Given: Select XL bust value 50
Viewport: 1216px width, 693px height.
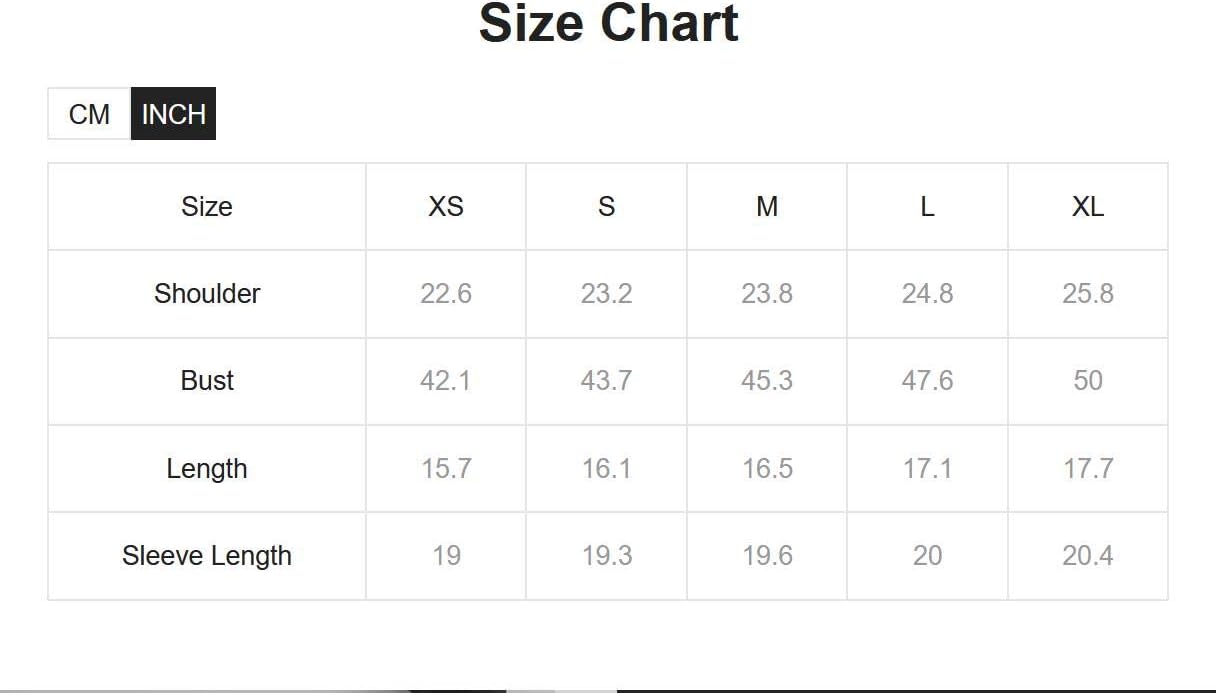Looking at the screenshot, I should [1088, 381].
